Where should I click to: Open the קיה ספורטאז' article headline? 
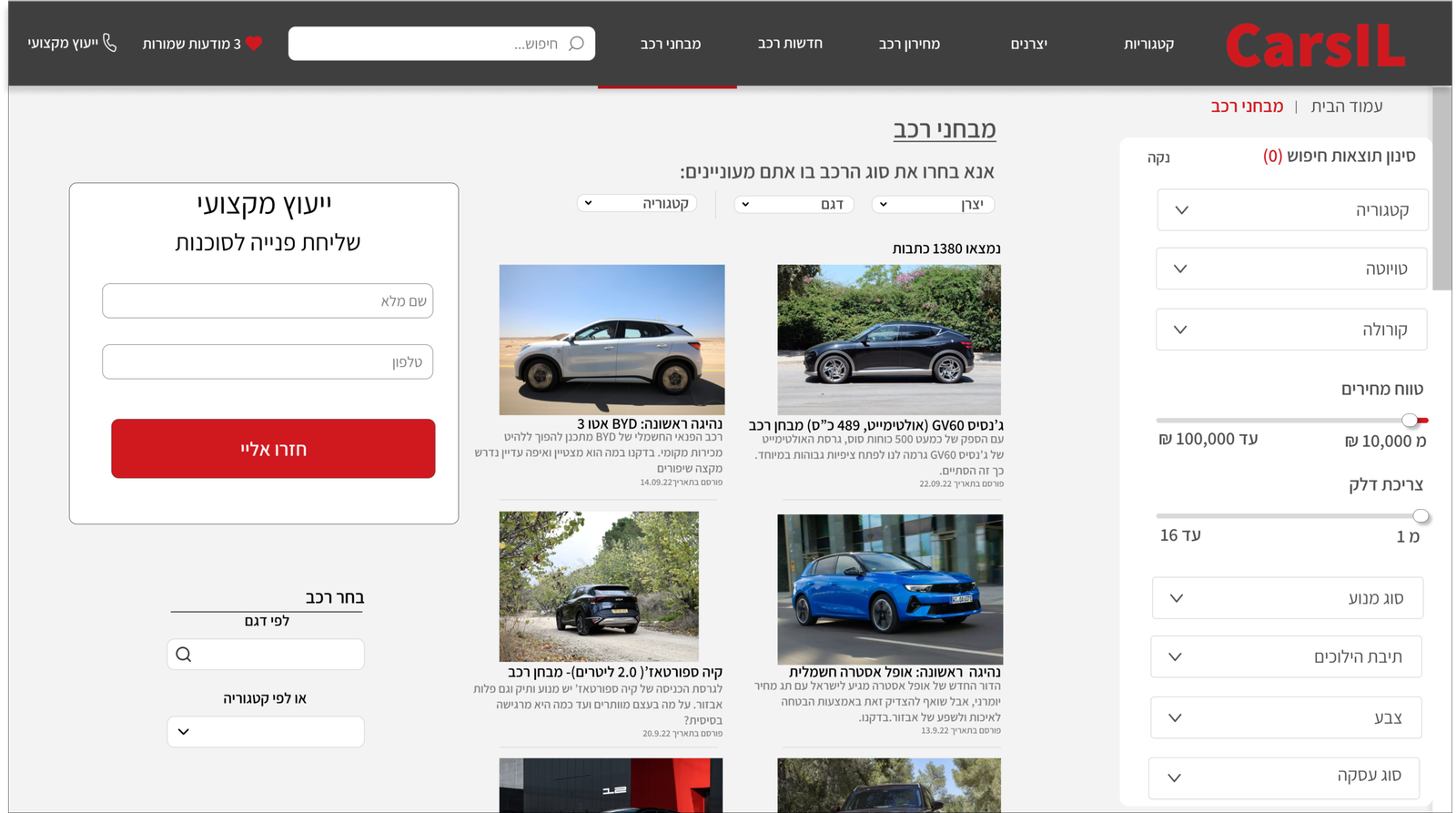[x=615, y=672]
